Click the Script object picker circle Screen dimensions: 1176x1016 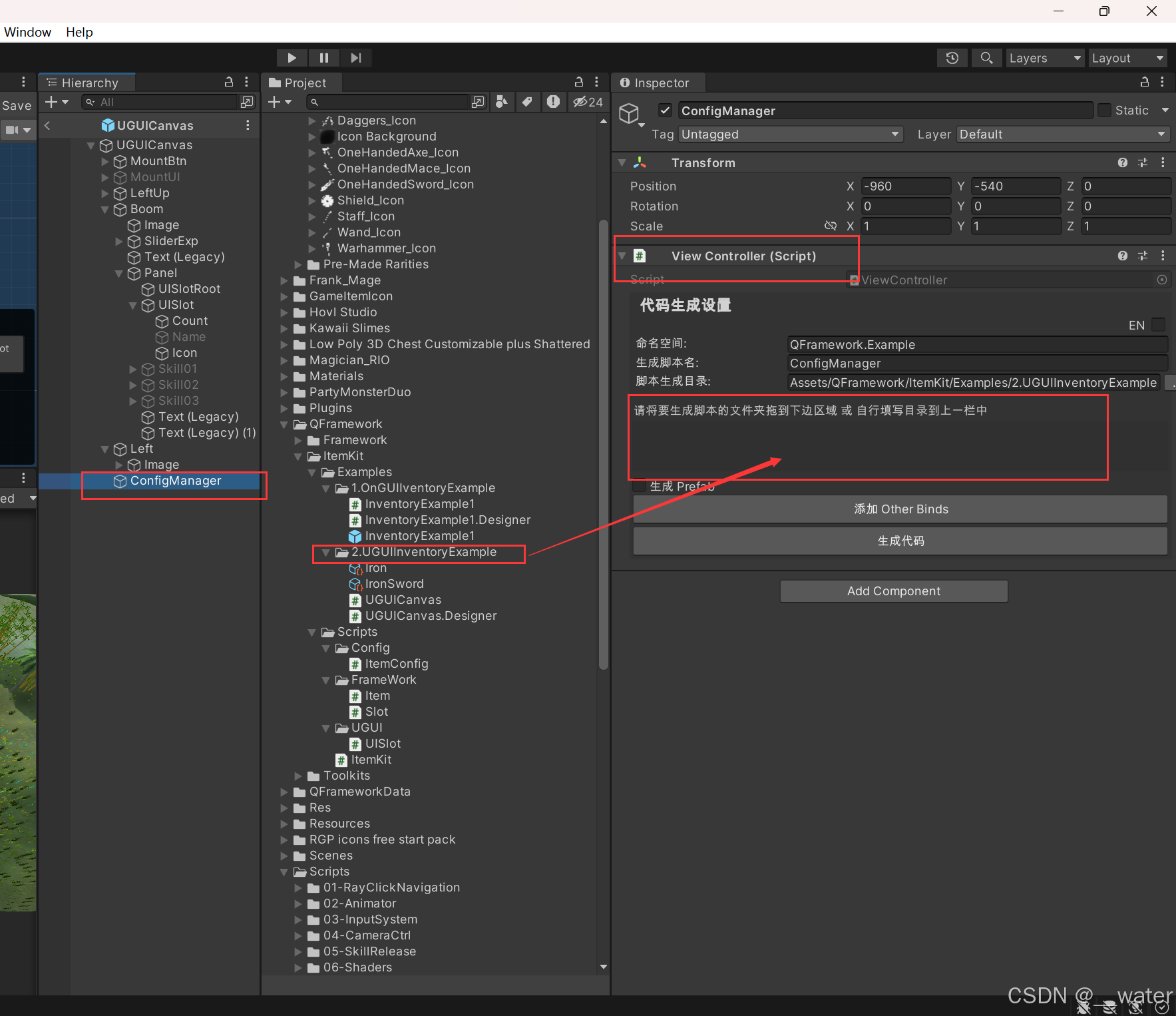pyautogui.click(x=1162, y=280)
